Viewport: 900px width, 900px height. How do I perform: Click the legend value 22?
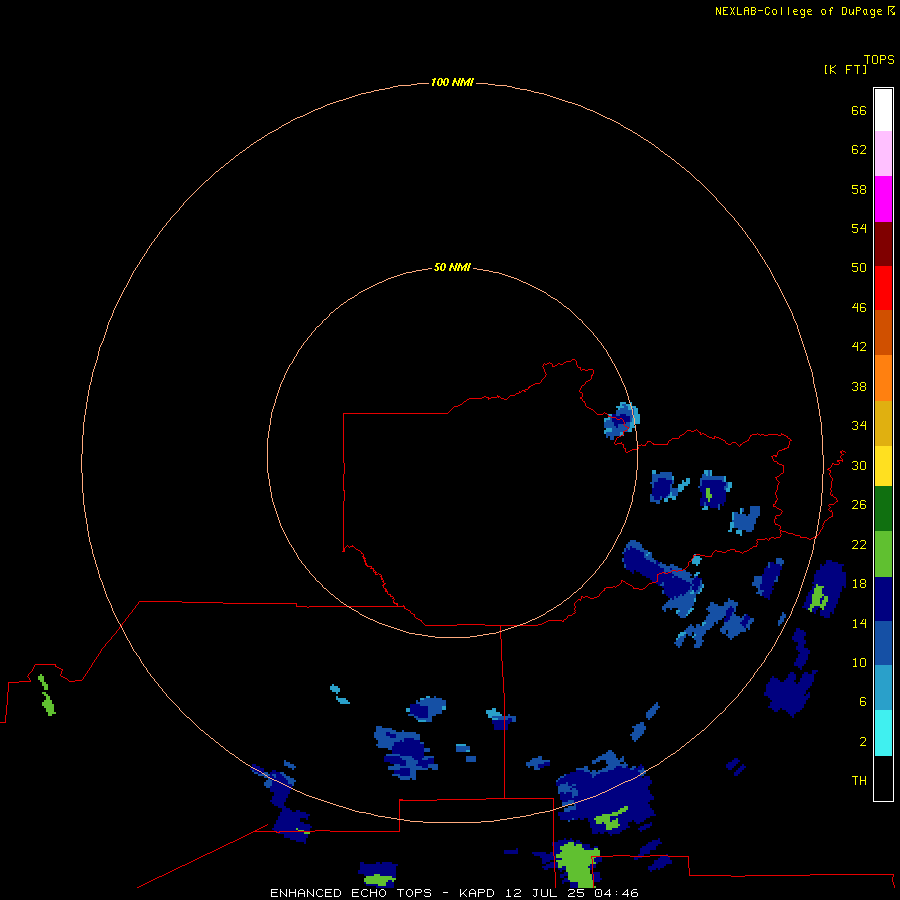coord(859,544)
